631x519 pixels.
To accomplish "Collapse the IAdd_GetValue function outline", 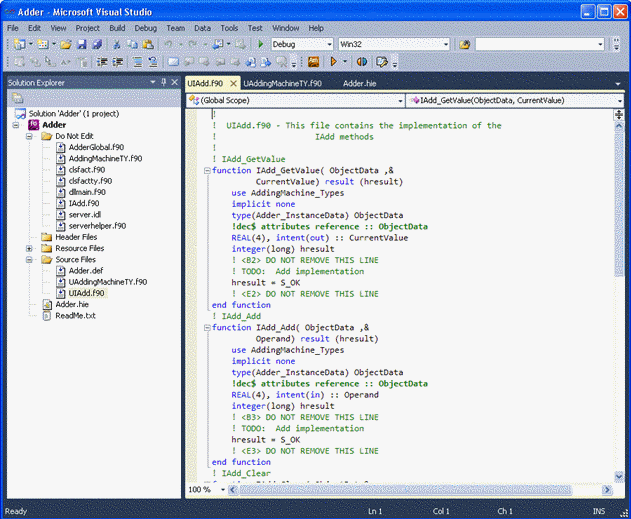I will (x=207, y=171).
